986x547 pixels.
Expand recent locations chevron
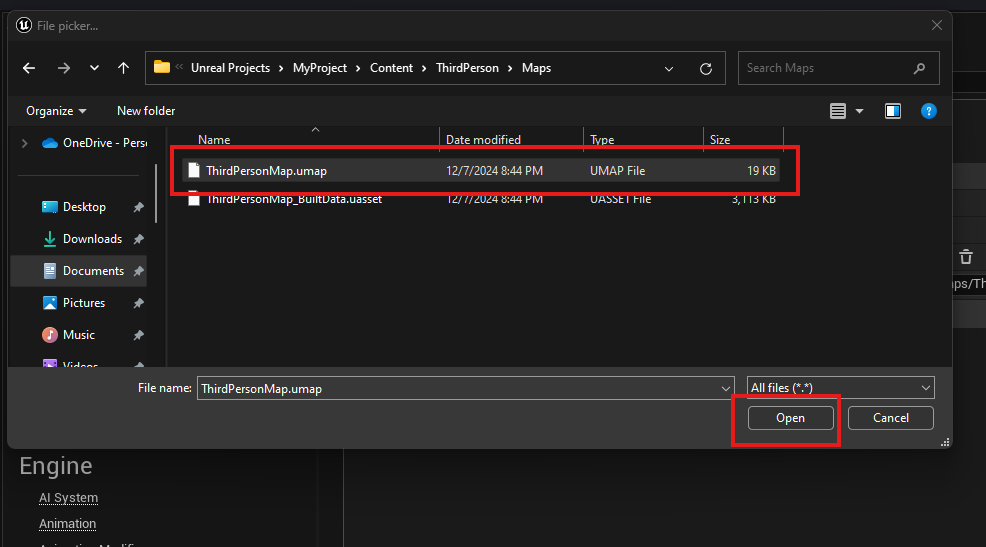point(94,68)
